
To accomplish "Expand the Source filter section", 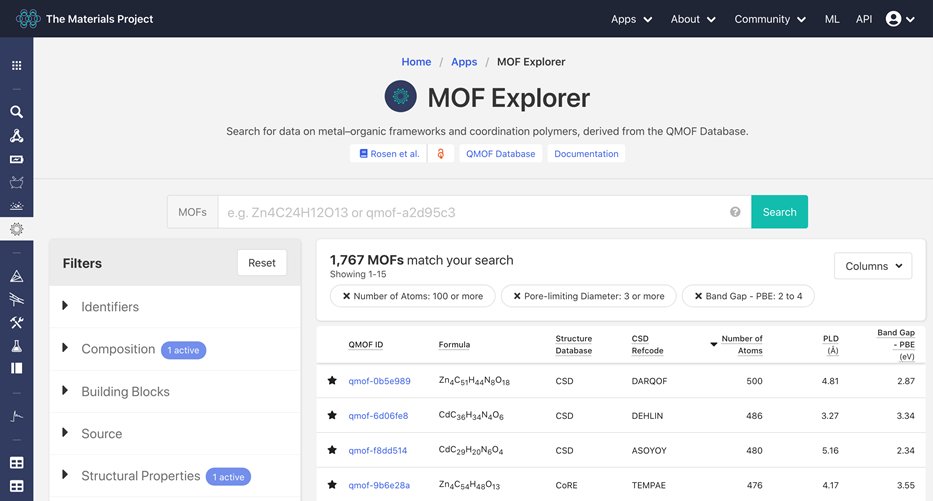I will 175,434.
